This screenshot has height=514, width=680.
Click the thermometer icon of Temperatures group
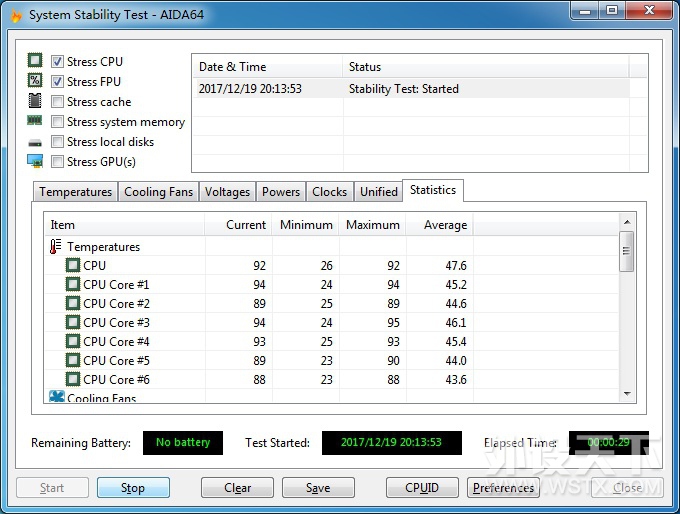(55, 246)
